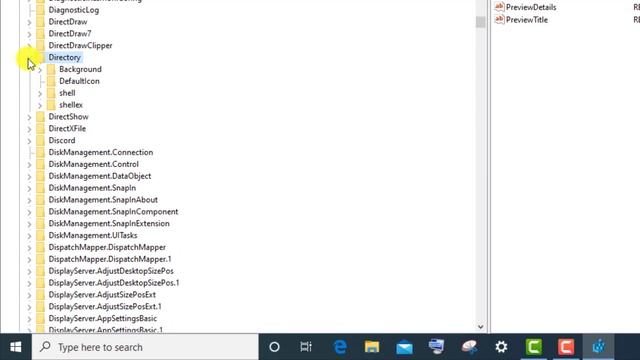Open the Mail app from the taskbar
The image size is (640, 360).
[x=404, y=347]
